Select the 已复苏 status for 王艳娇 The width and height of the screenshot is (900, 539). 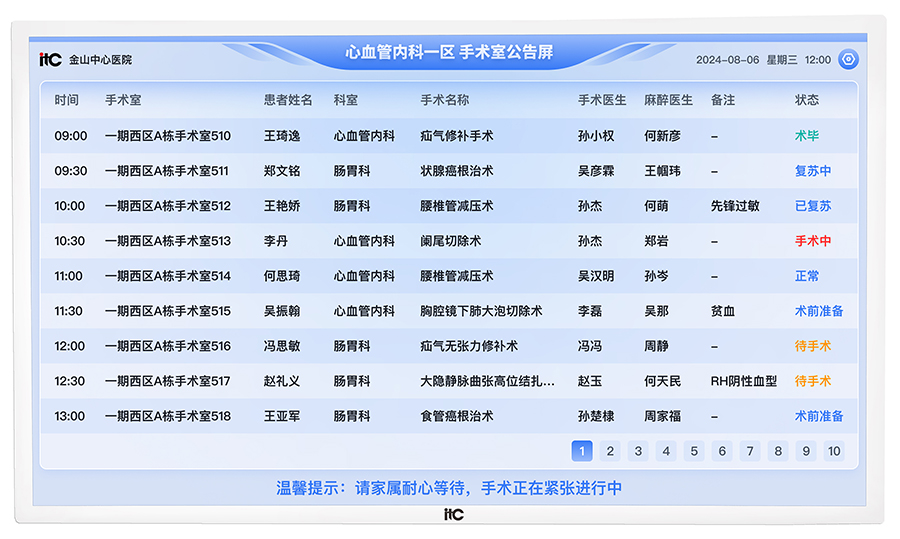(x=813, y=206)
